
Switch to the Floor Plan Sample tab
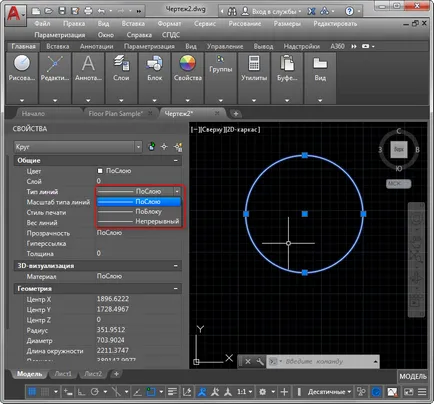[115, 113]
